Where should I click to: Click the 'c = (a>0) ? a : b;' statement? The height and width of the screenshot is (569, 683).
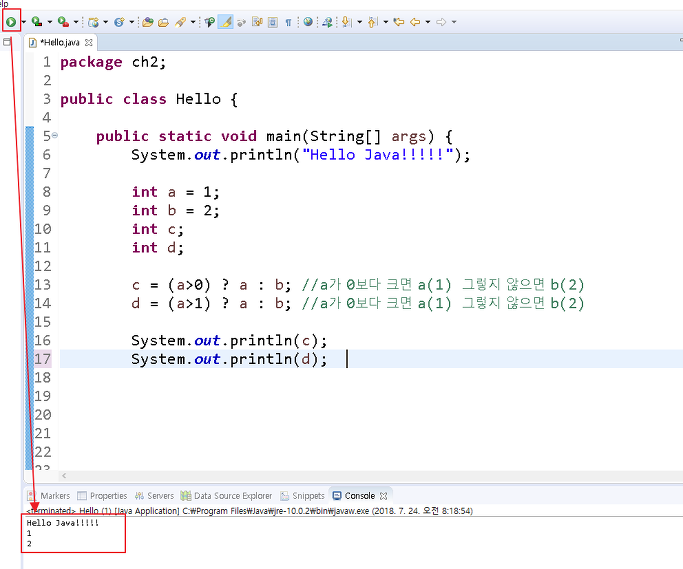click(211, 285)
